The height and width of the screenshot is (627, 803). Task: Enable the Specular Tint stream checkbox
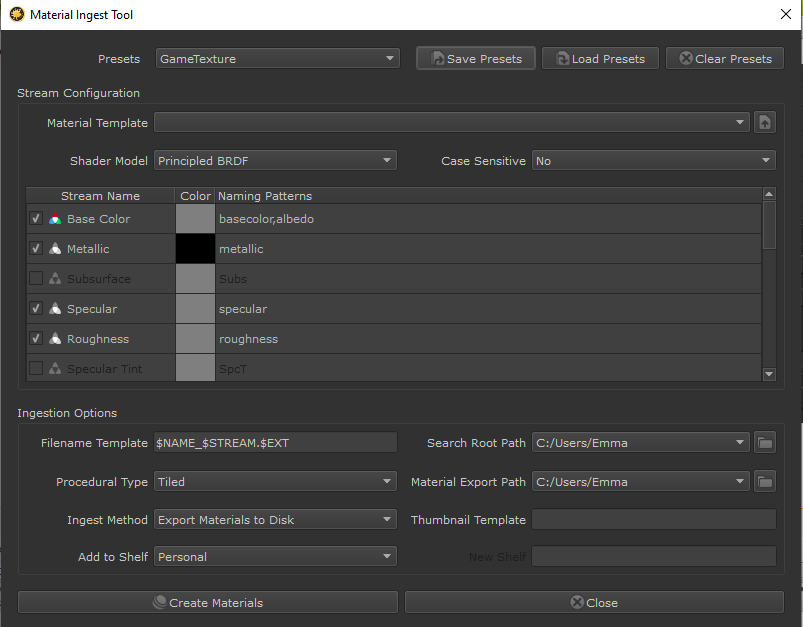pyautogui.click(x=36, y=369)
